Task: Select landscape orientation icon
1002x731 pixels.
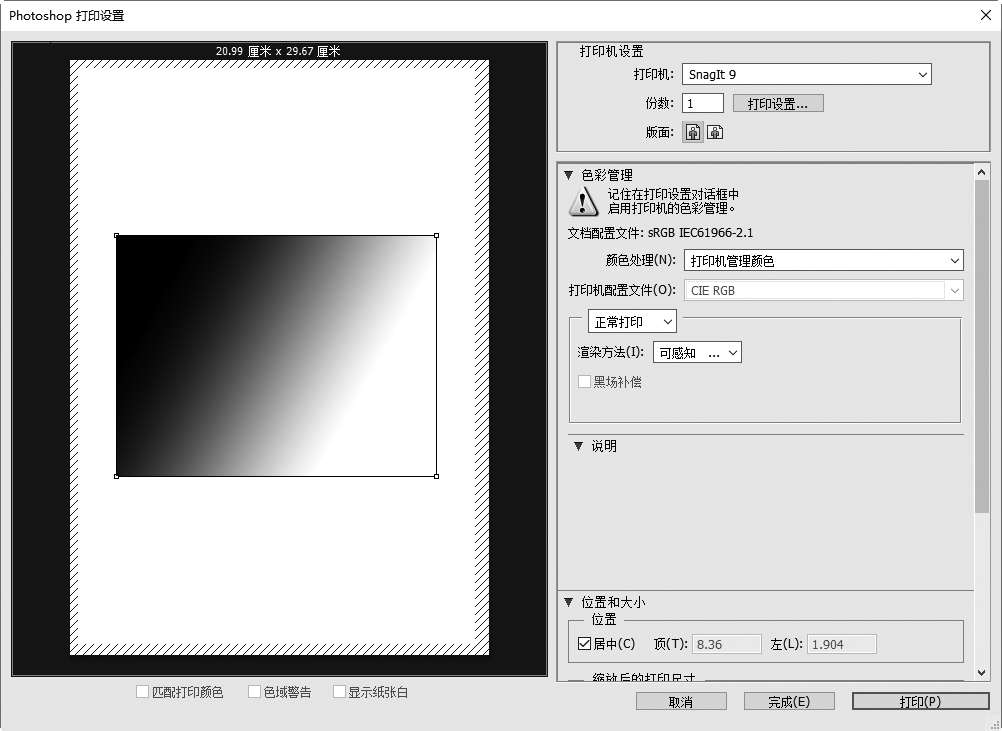Action: tap(715, 132)
